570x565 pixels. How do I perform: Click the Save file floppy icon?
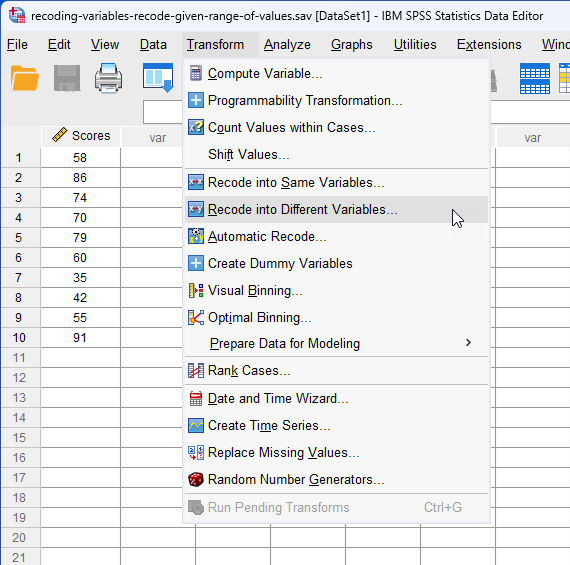67,78
